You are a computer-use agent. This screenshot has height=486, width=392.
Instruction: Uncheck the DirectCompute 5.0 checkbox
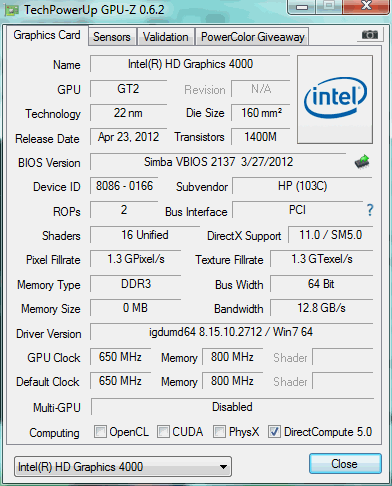[274, 432]
